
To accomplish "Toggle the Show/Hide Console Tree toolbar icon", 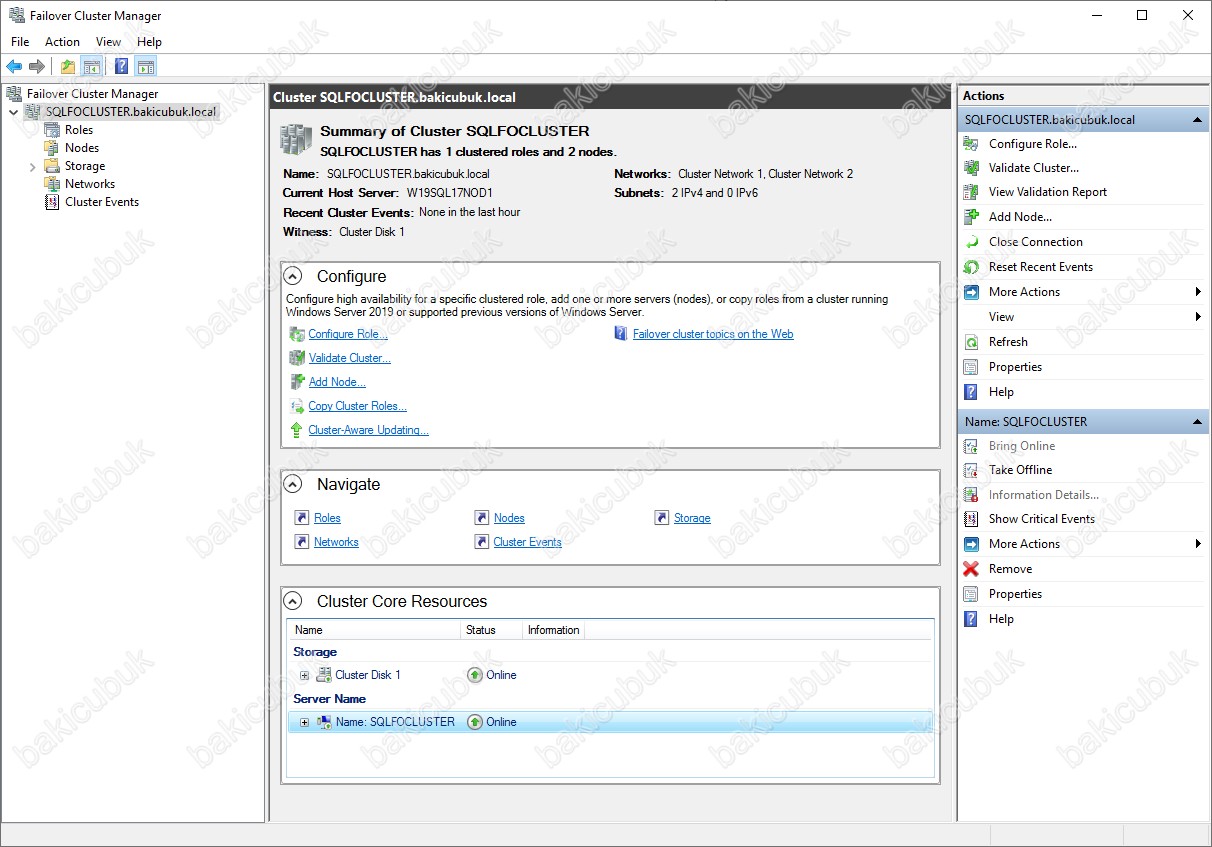I will click(x=92, y=67).
